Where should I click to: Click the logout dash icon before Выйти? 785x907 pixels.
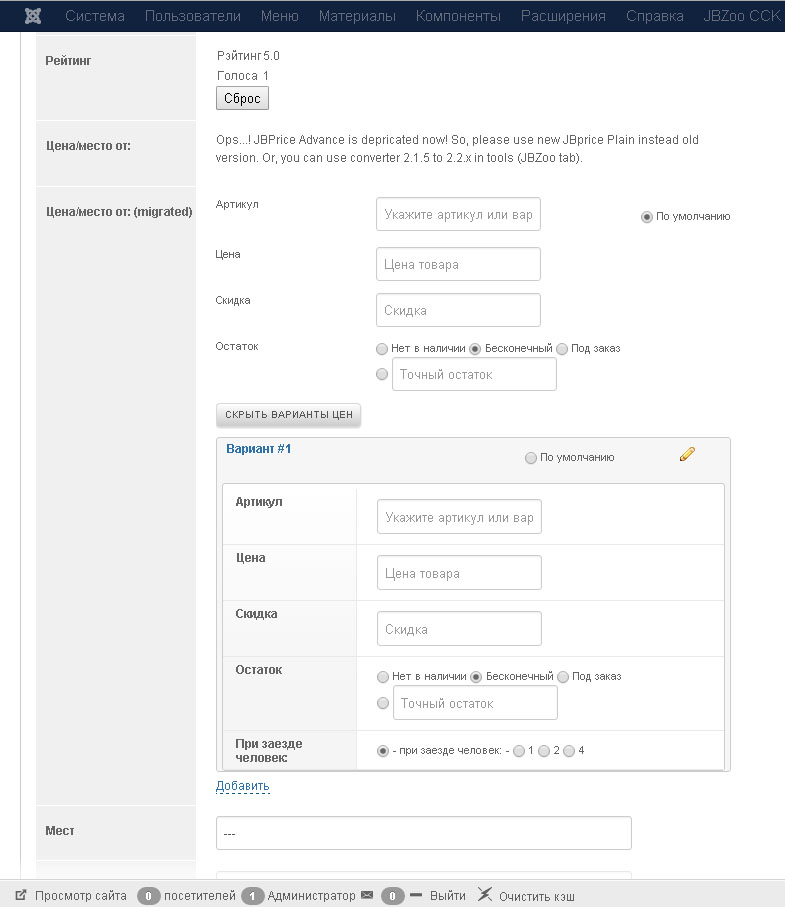[x=416, y=895]
